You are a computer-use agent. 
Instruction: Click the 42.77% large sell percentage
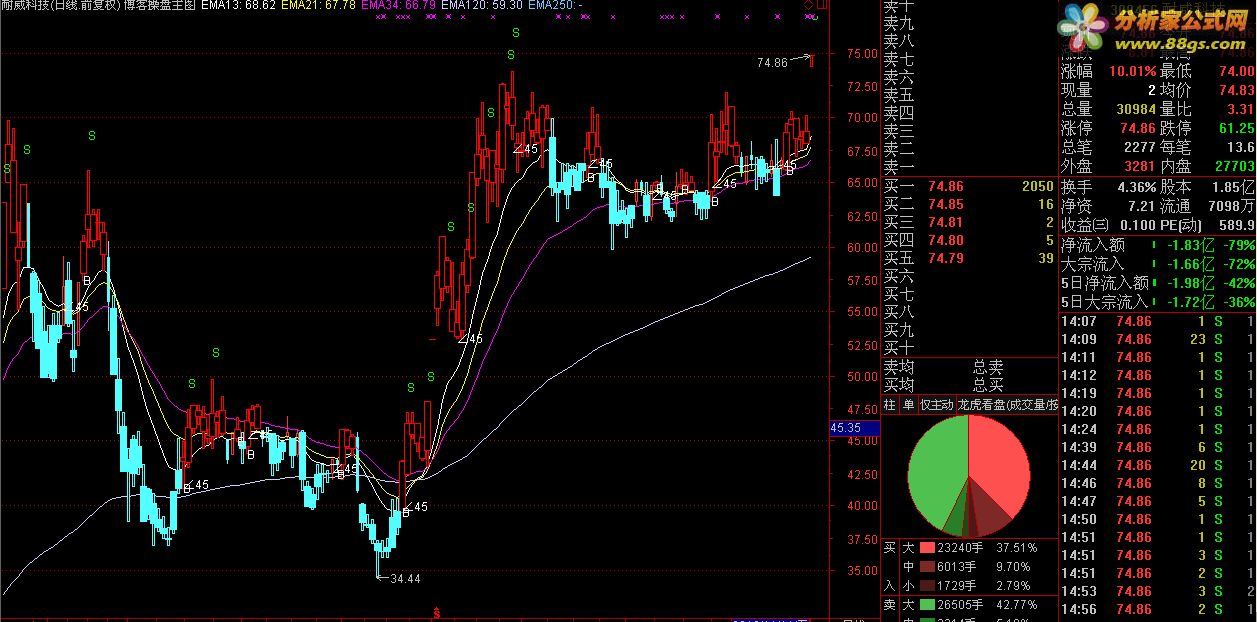(x=1017, y=605)
